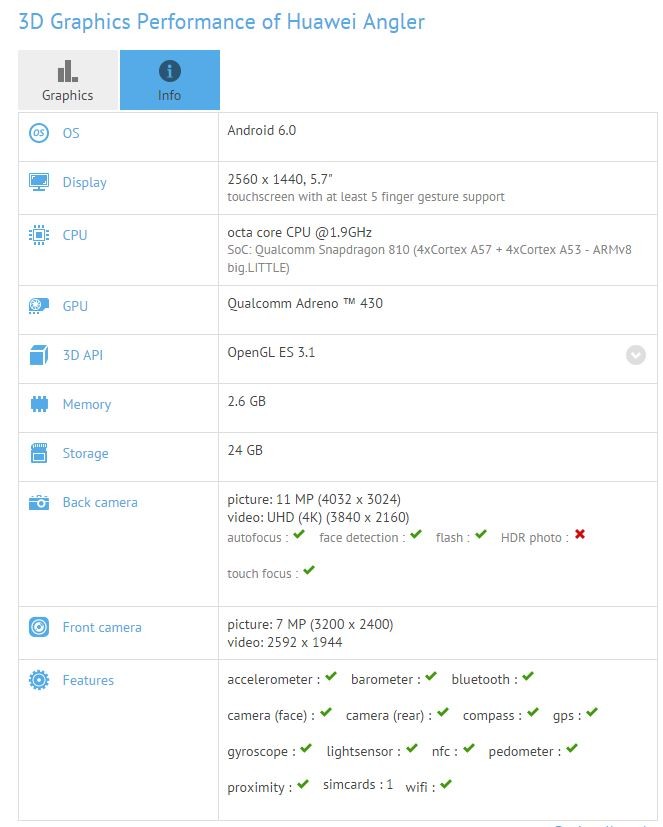The height and width of the screenshot is (827, 663).
Task: Click the autofocus green checkmark
Action: (x=299, y=534)
